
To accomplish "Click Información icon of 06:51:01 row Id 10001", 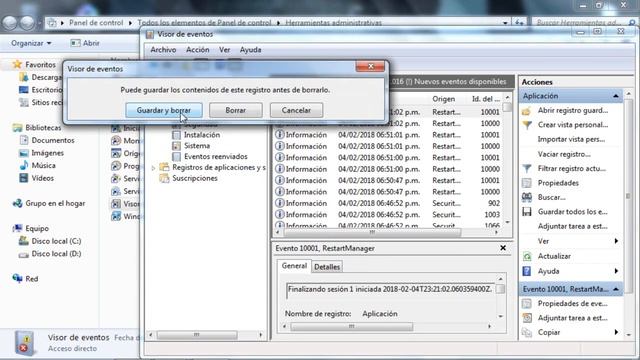I will point(280,135).
